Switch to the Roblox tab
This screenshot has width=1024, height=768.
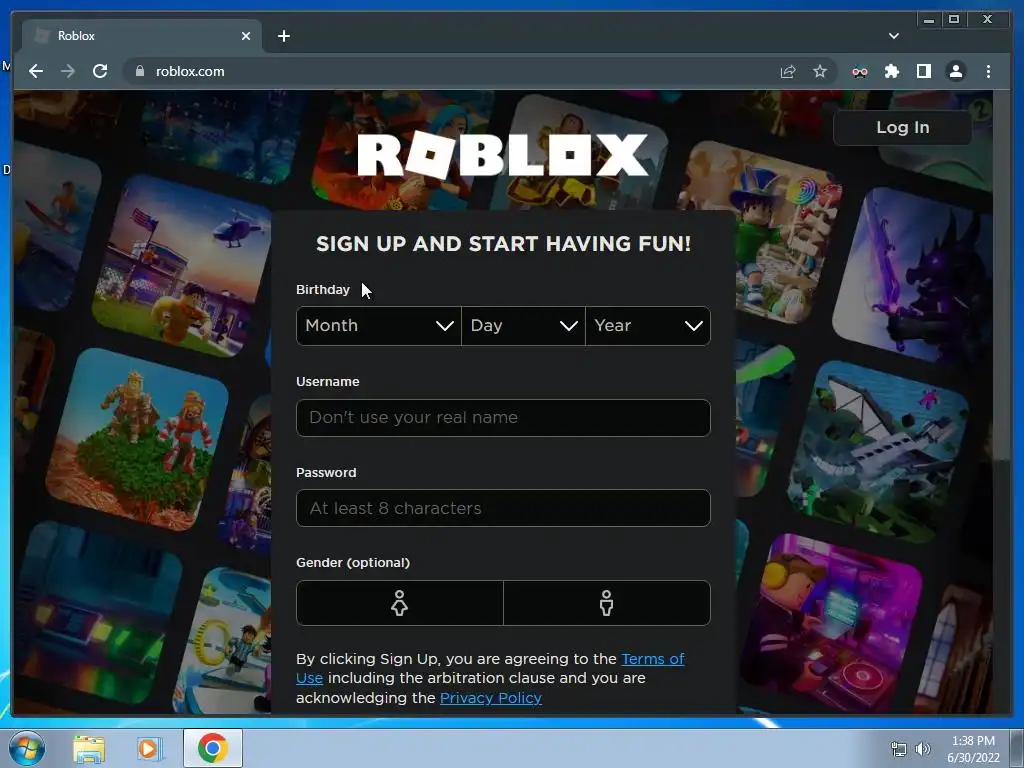tap(142, 36)
